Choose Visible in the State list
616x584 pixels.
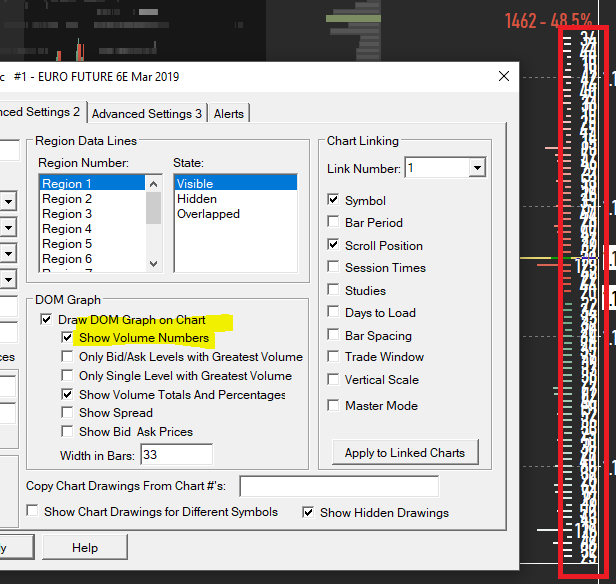click(236, 183)
